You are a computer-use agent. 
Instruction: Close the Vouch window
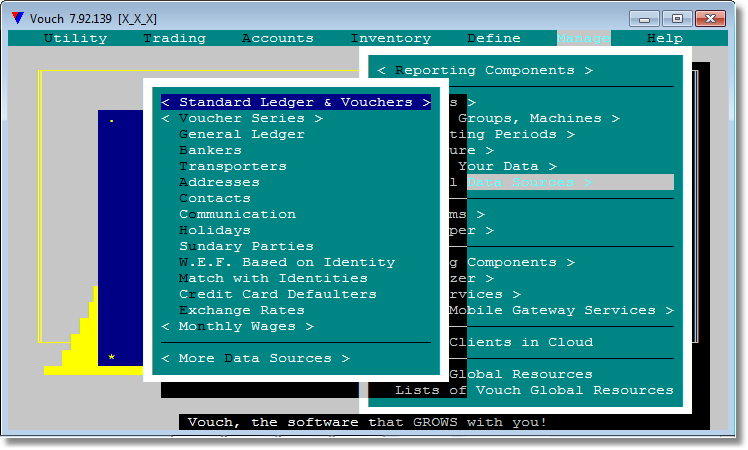click(710, 19)
